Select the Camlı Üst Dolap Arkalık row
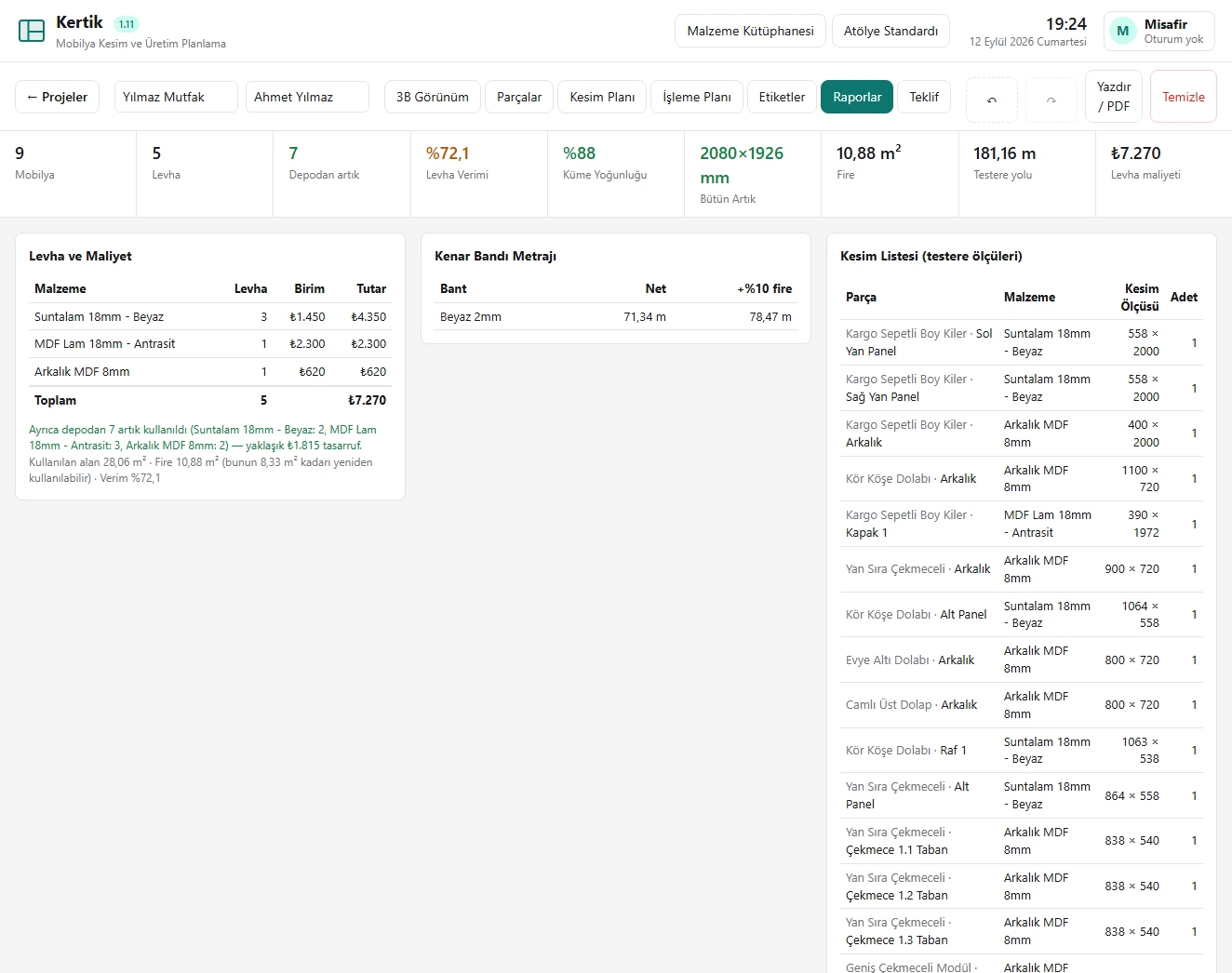The width and height of the screenshot is (1232, 973). click(x=1022, y=705)
